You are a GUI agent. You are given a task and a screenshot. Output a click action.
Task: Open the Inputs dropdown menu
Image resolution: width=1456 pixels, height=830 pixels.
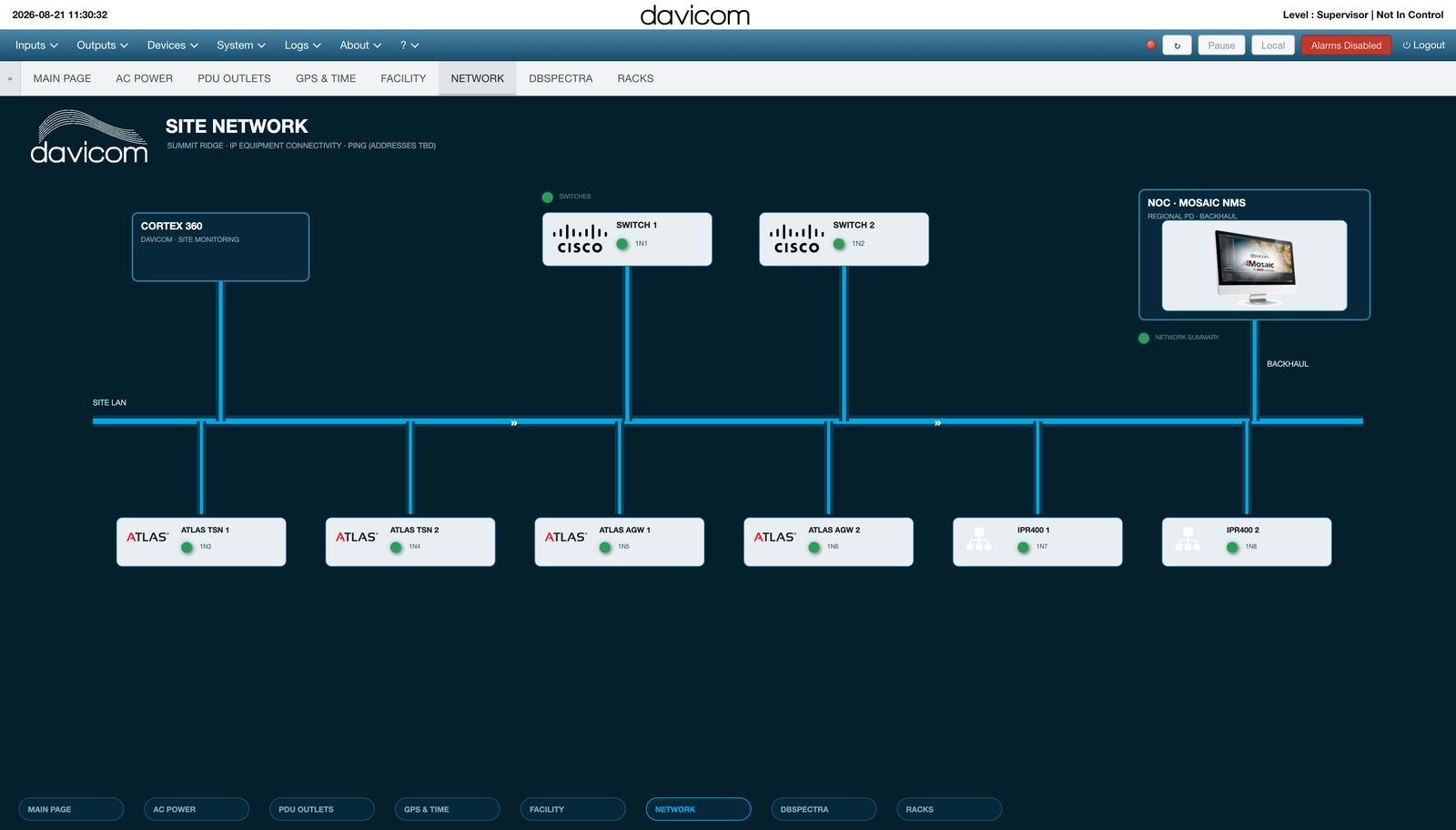pos(36,46)
